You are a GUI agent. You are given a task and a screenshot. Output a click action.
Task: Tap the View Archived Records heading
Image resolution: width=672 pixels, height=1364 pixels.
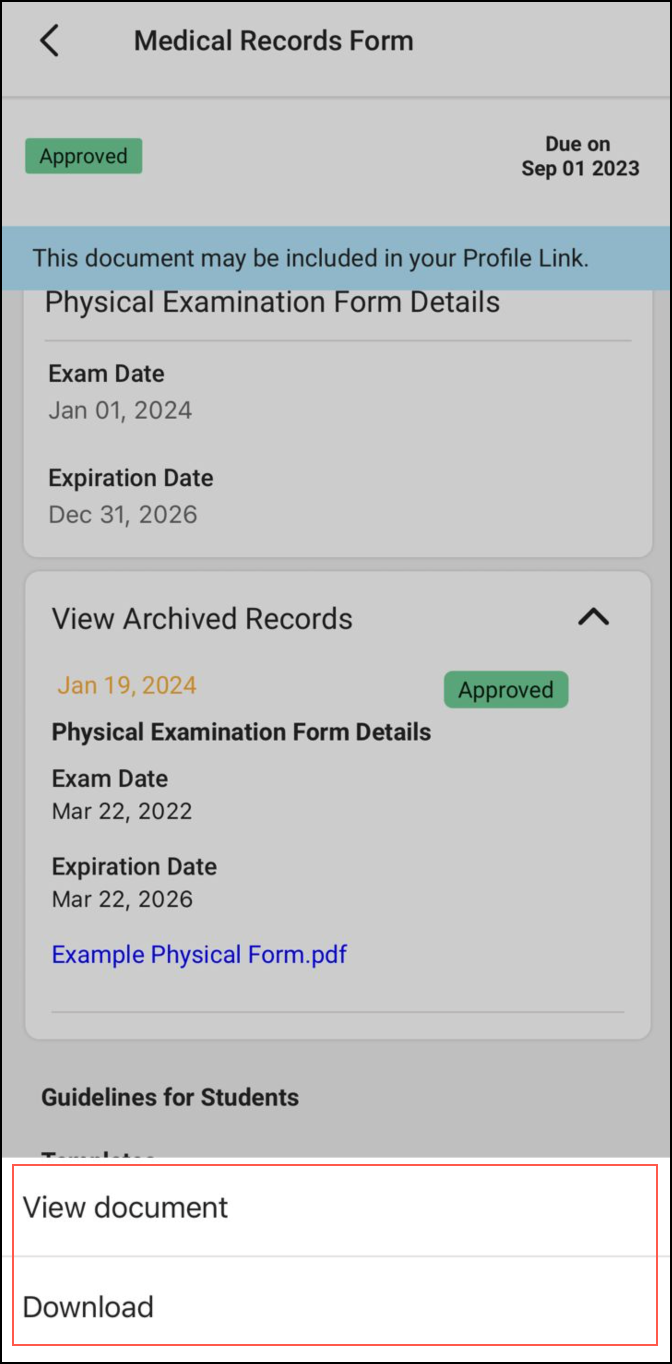[x=202, y=619]
